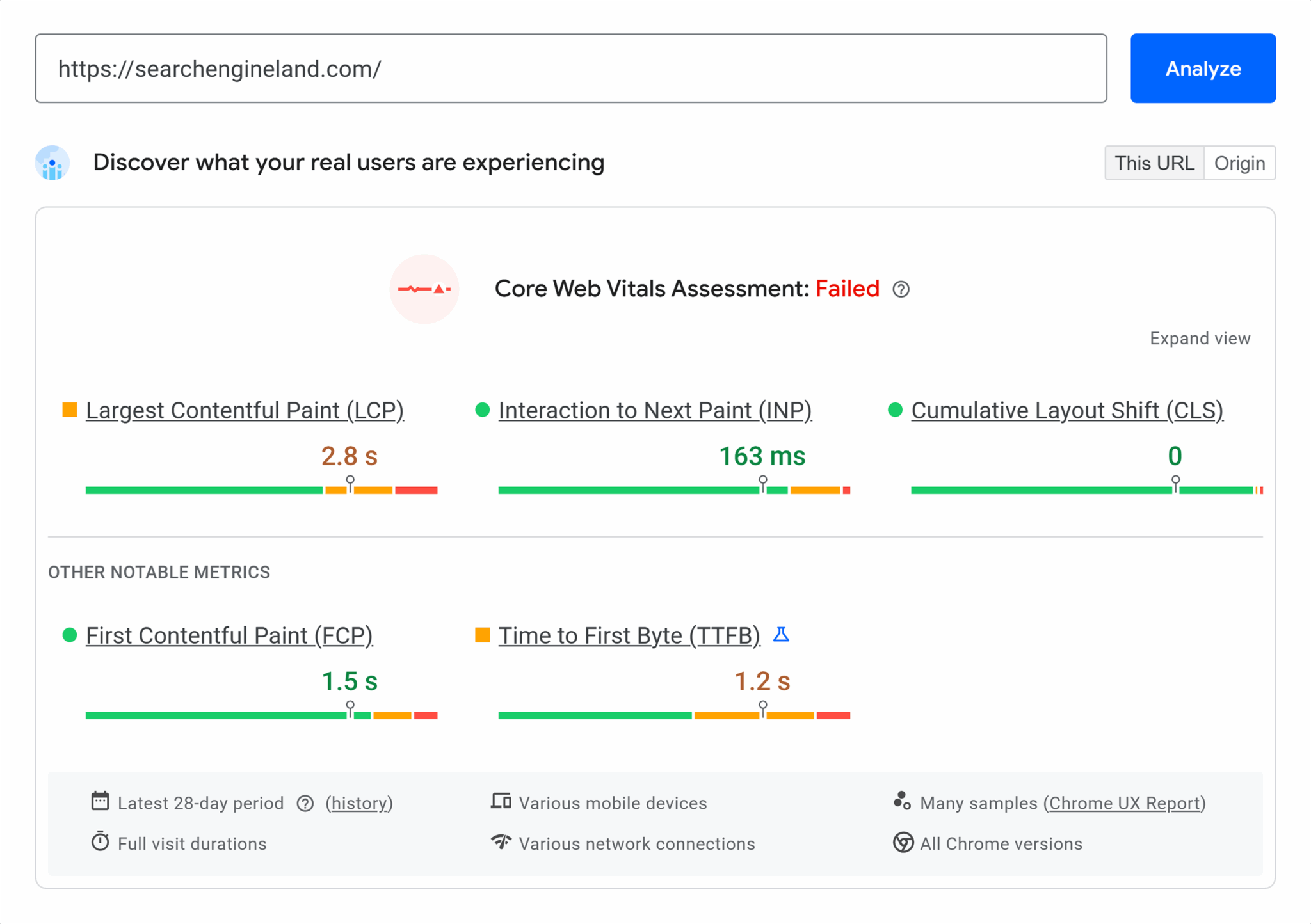The width and height of the screenshot is (1311, 924).
Task: Switch to the Origin tab
Action: click(x=1240, y=163)
